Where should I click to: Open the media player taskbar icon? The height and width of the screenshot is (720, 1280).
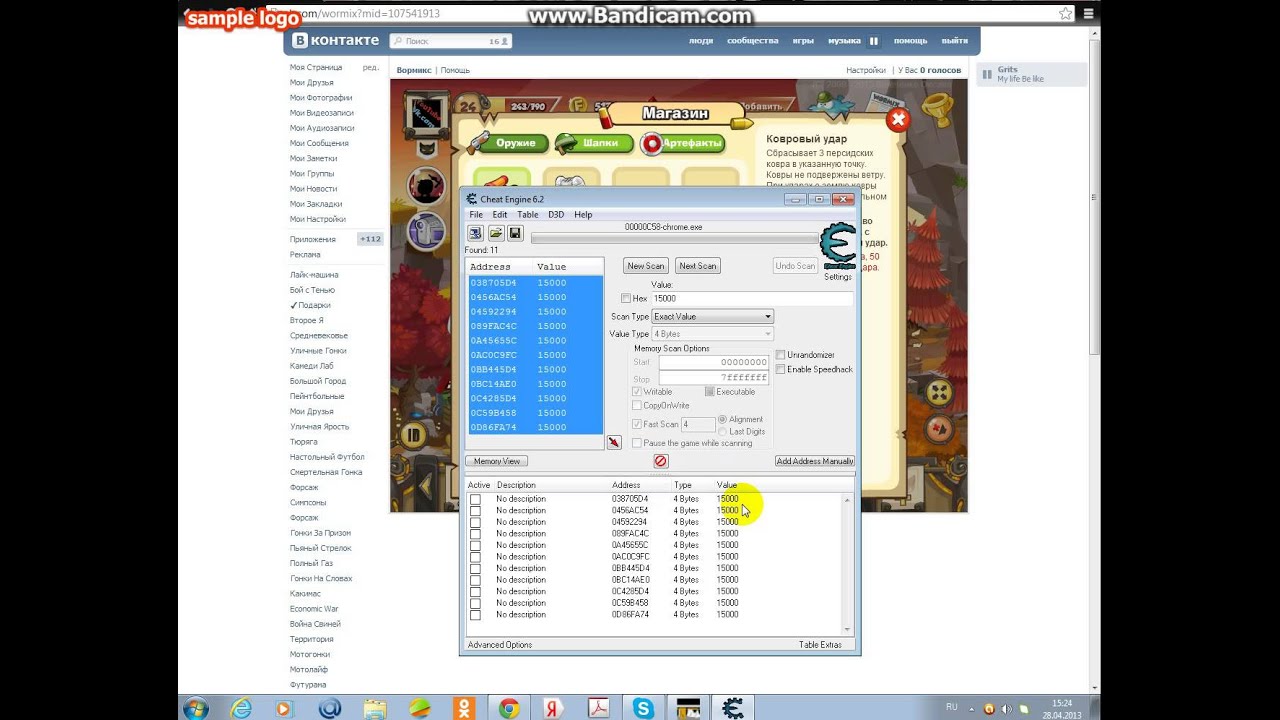(x=284, y=708)
